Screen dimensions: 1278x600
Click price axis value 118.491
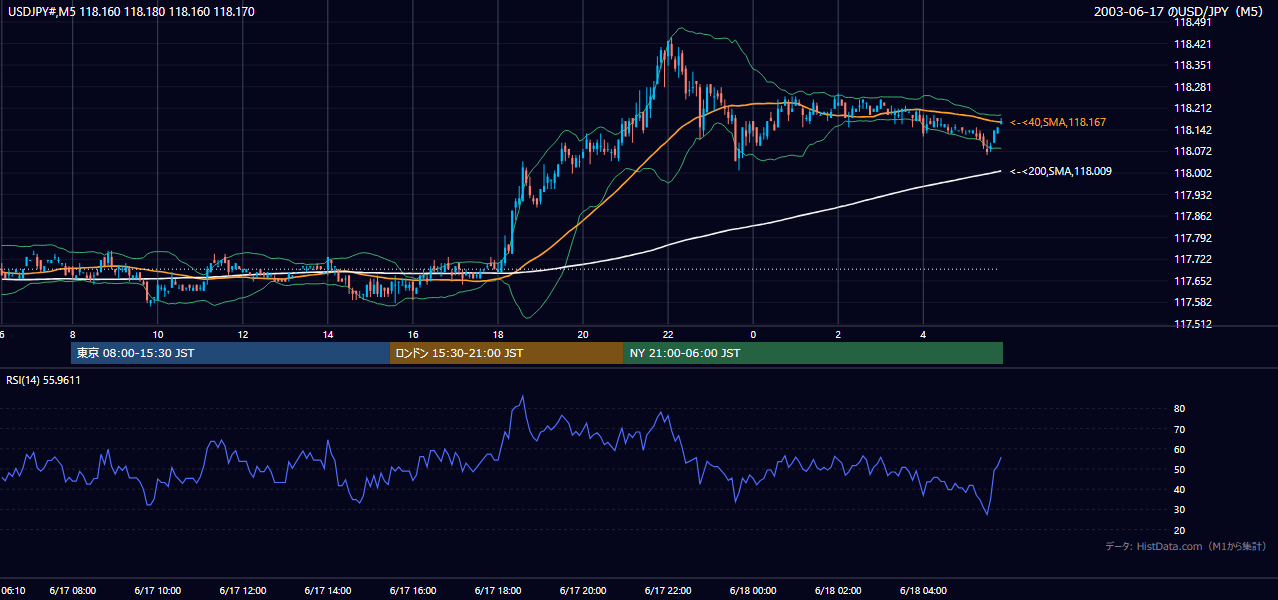pos(1193,22)
